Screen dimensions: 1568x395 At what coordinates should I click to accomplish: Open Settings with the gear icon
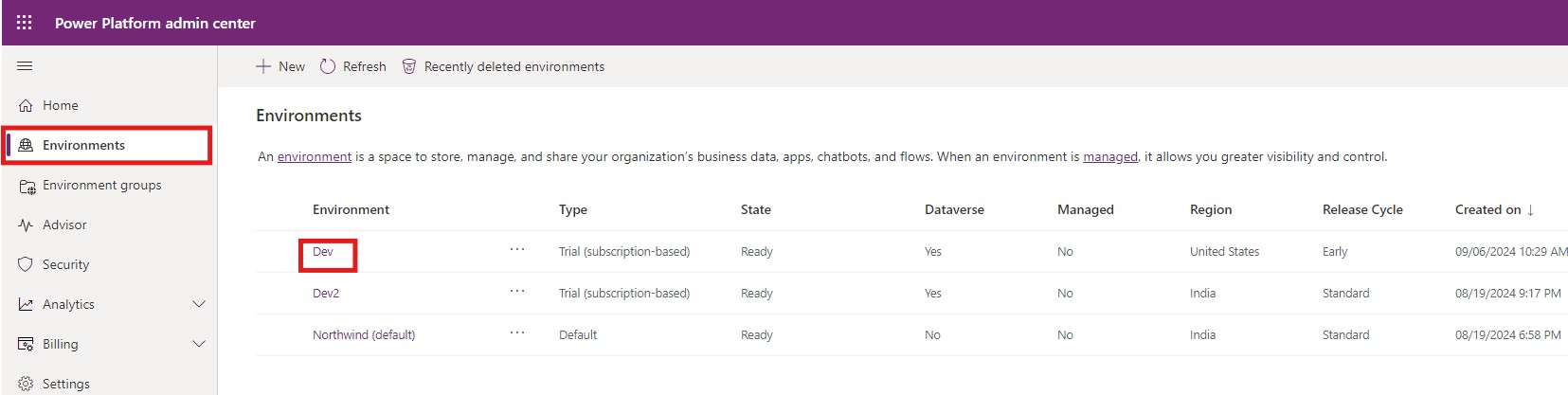click(26, 384)
